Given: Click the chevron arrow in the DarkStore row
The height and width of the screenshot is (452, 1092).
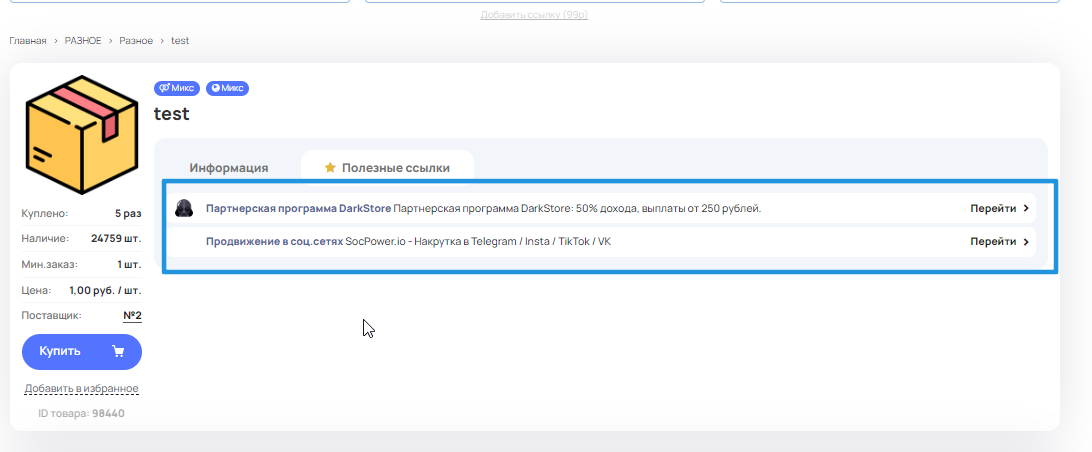Looking at the screenshot, I should pyautogui.click(x=1026, y=209).
